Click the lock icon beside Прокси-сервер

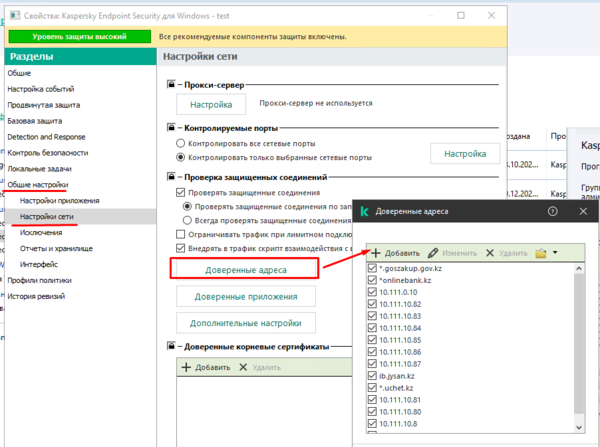coord(172,86)
